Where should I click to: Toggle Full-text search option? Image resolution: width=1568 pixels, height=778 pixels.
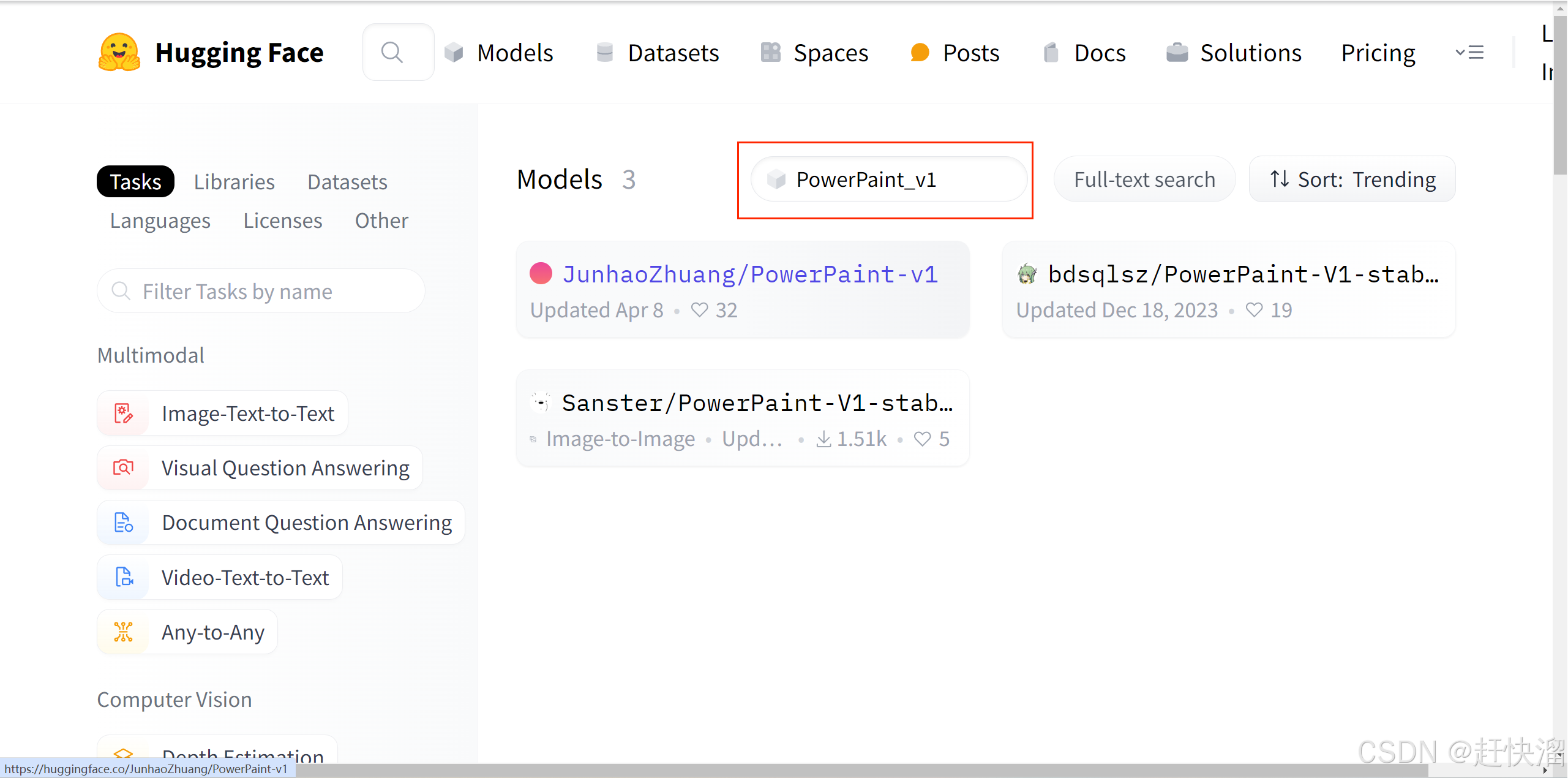pos(1144,179)
